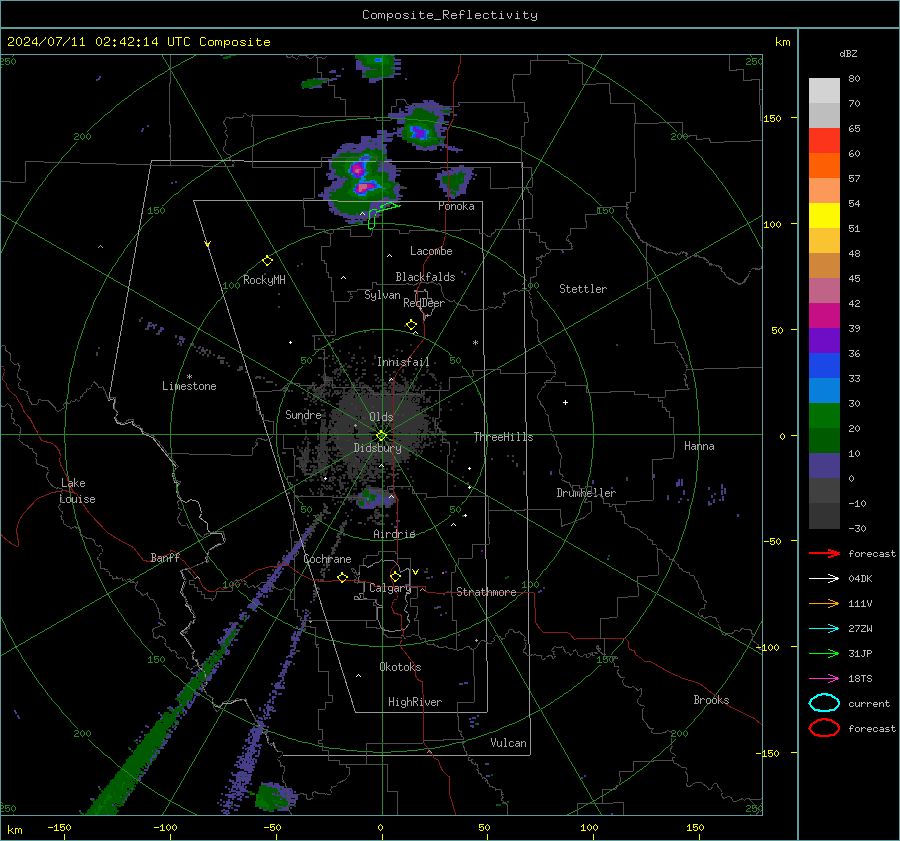The height and width of the screenshot is (841, 900).
Task: Click the Strathmore label
Action: coord(486,592)
